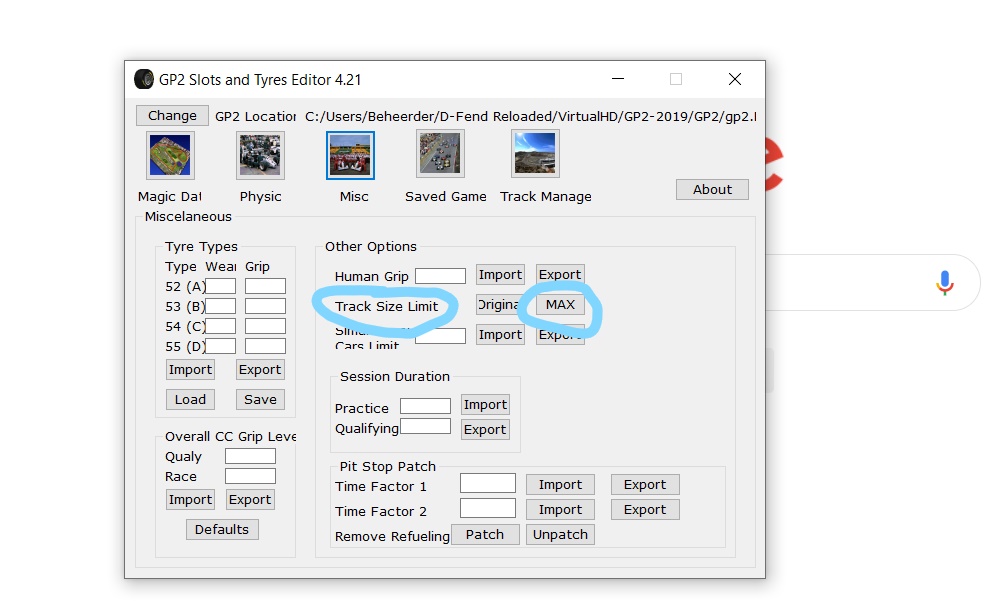Click the microphone voice search icon
996x608 pixels.
[945, 283]
